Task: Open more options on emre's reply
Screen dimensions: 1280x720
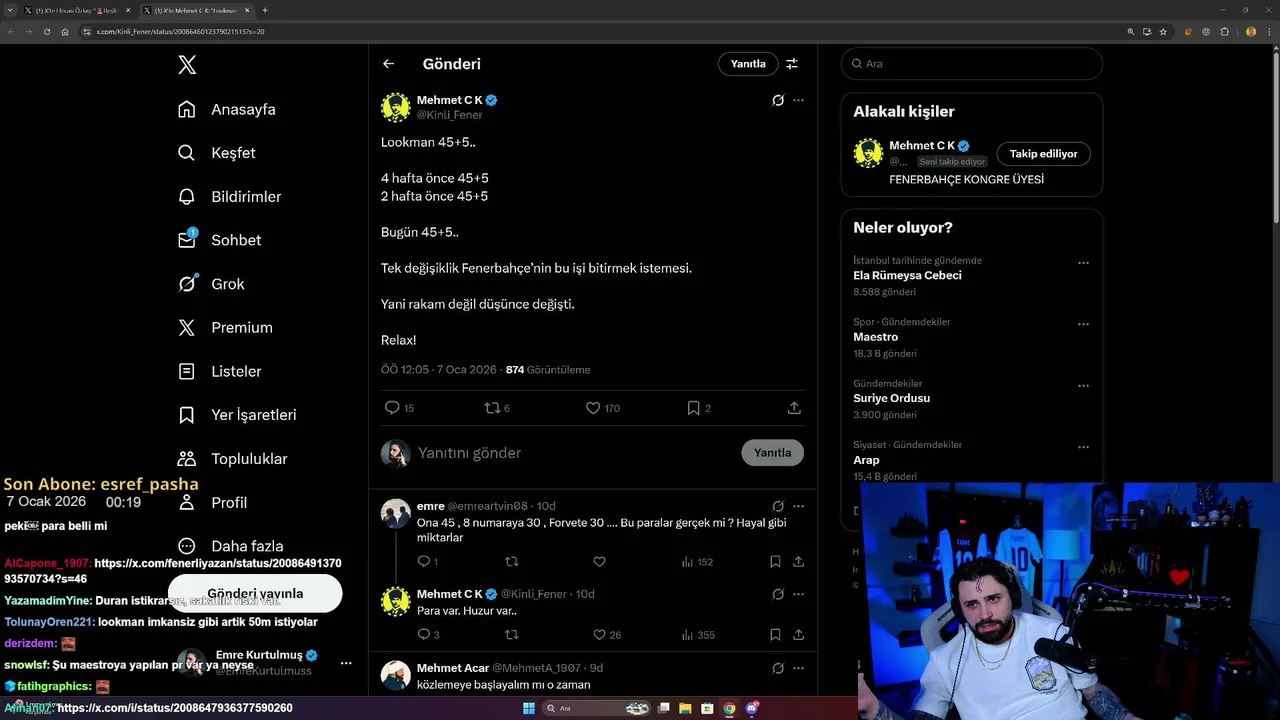Action: (798, 506)
